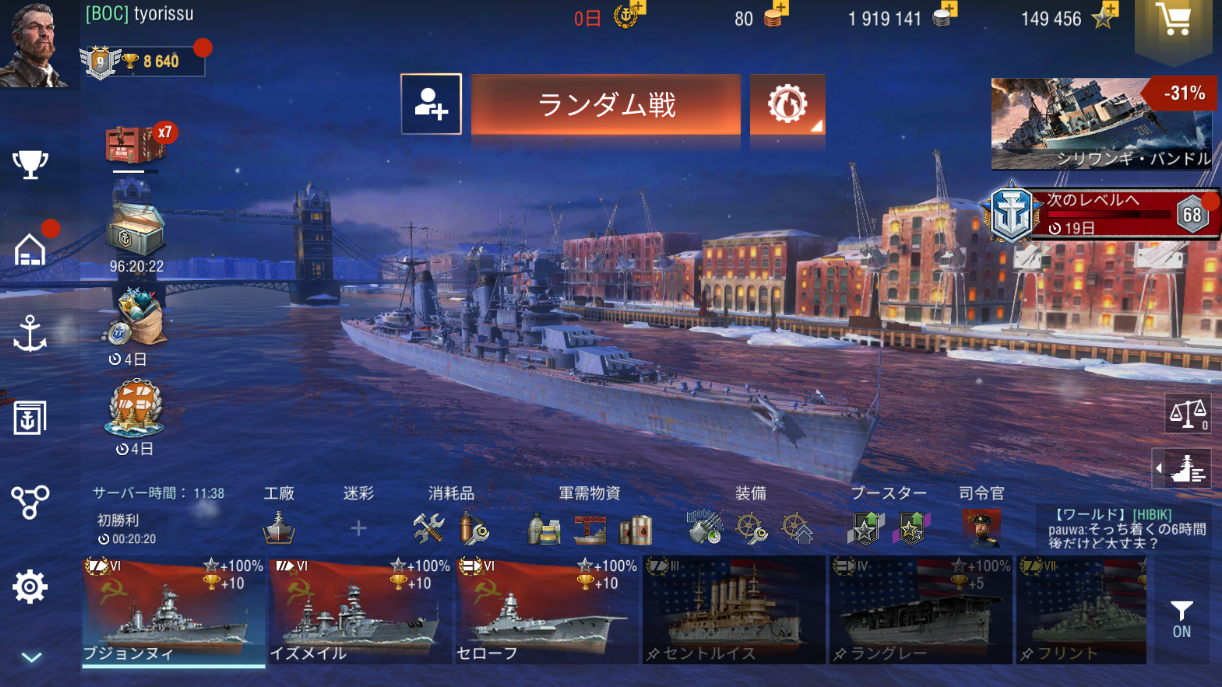This screenshot has width=1222, height=687.
Task: Open the anchor port sidebar icon
Action: point(30,334)
